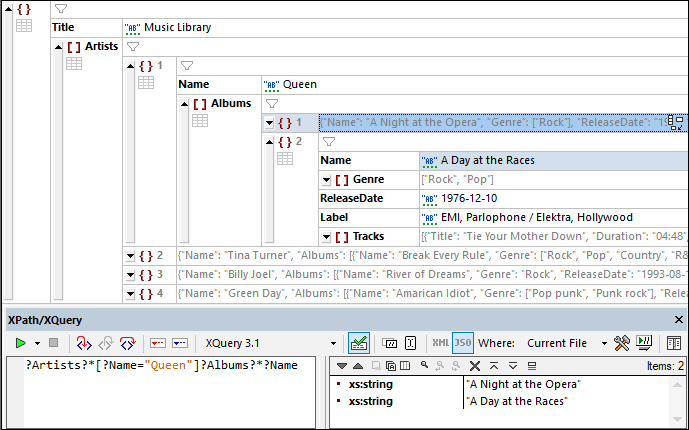Viewport: 689px width, 430px height.
Task: Expand the Tracks array node
Action: tap(327, 236)
